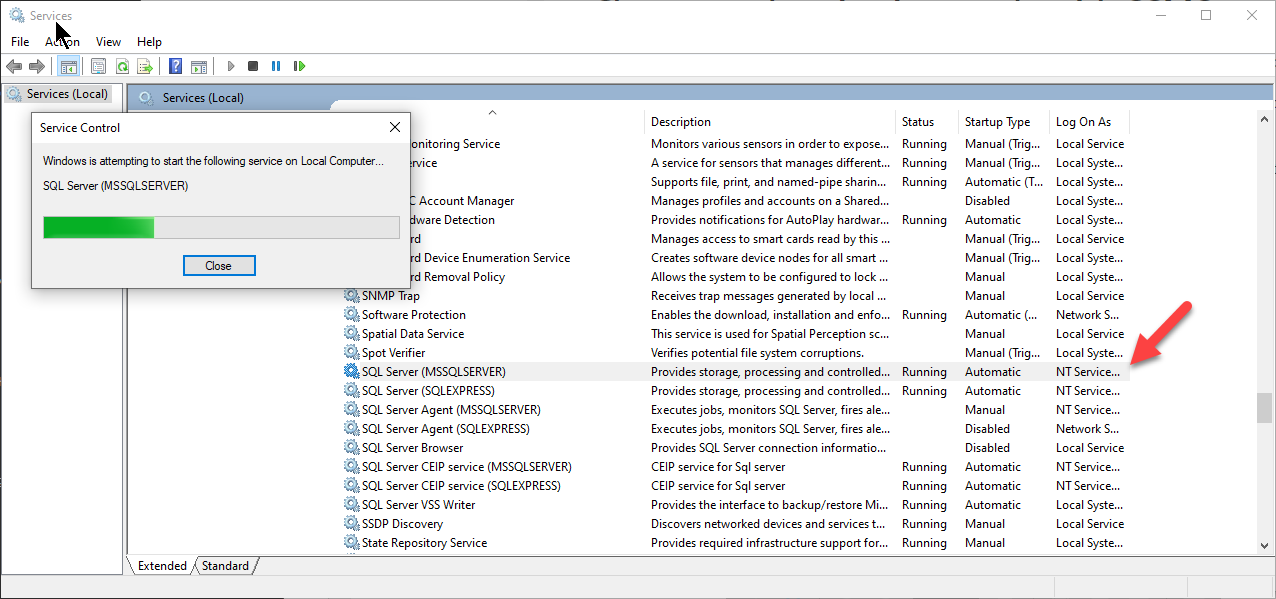Screen dimensions: 1276x599
Task: Switch to the Services (Local) tab
Action: [x=58, y=93]
